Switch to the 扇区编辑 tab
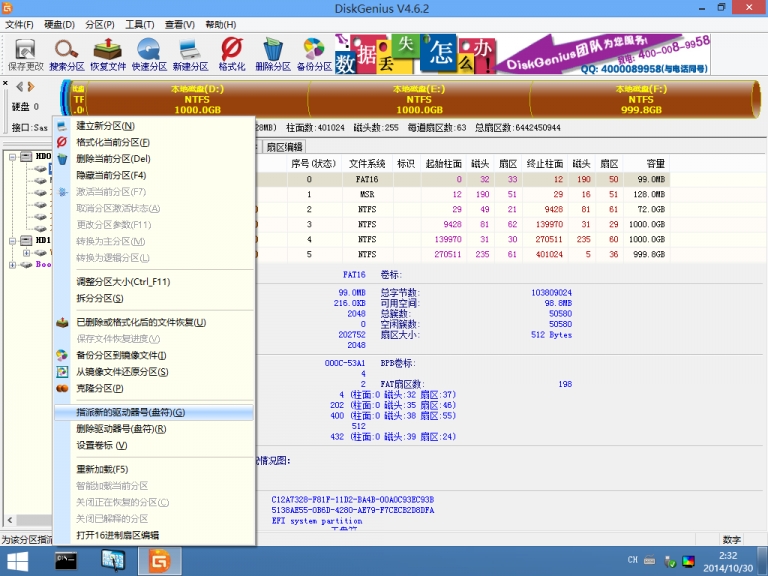Screen dimensions: 768x576 284,147
